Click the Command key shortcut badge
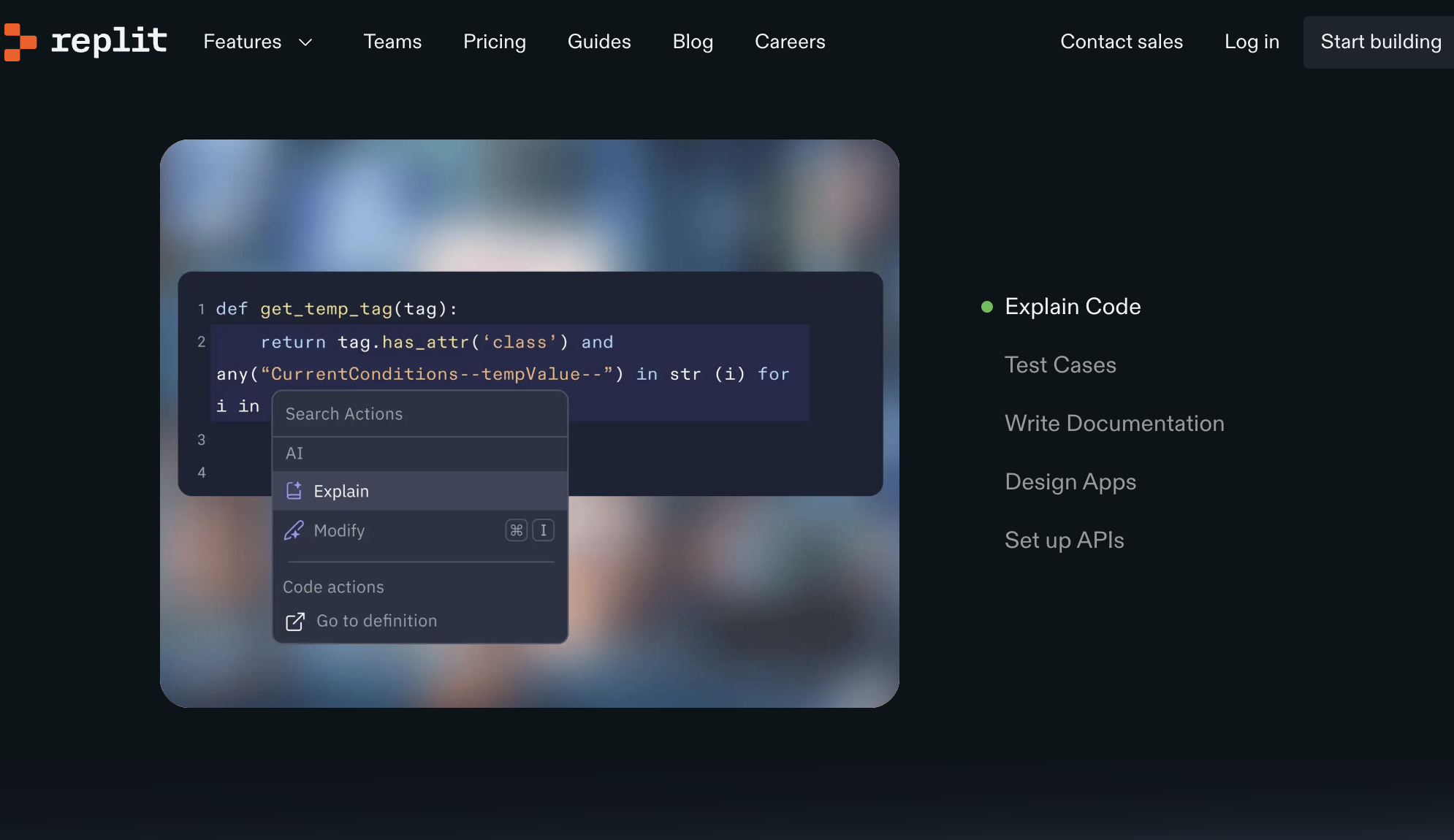1454x840 pixels. point(516,530)
